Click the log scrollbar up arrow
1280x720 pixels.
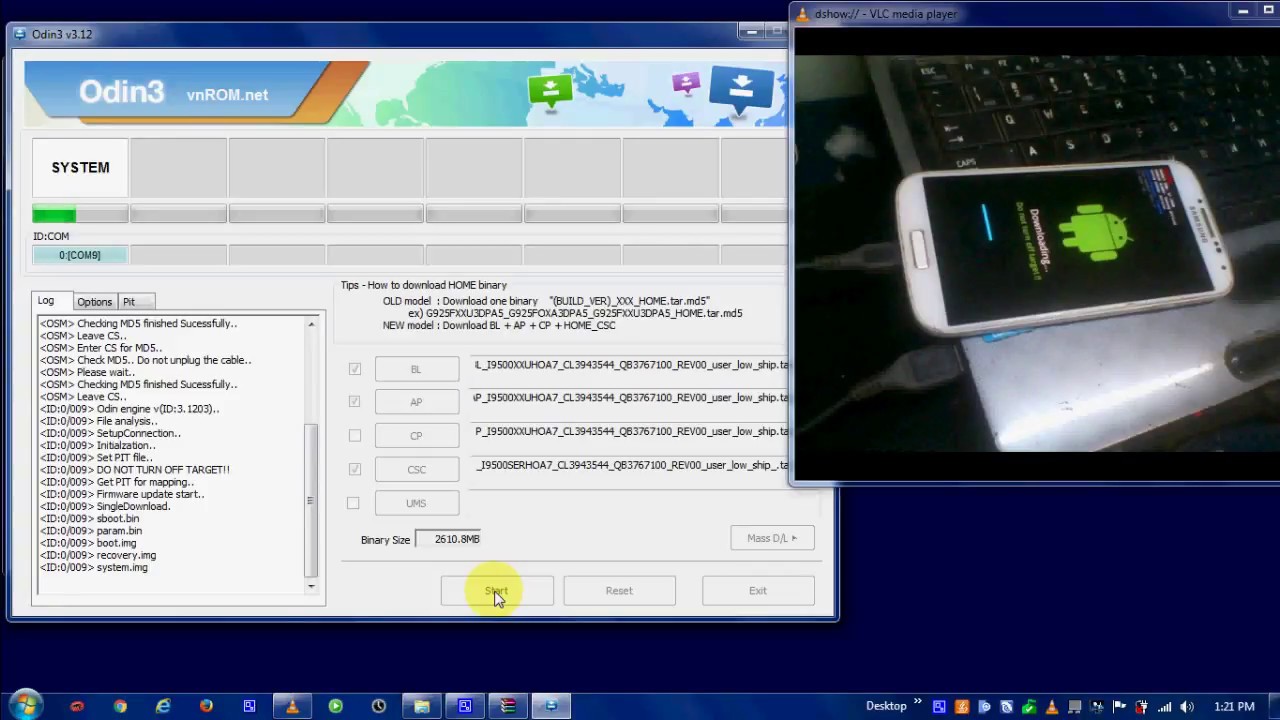pyautogui.click(x=311, y=325)
